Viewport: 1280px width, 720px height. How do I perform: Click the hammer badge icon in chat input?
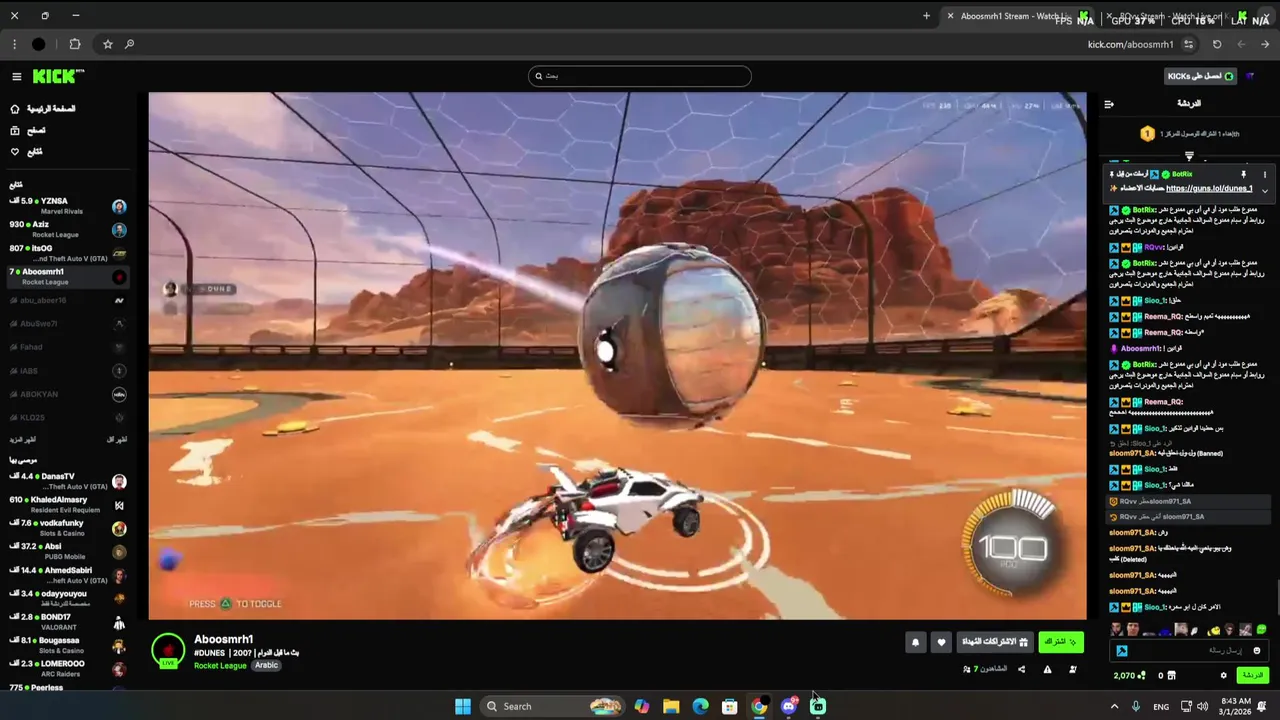[x=1122, y=651]
